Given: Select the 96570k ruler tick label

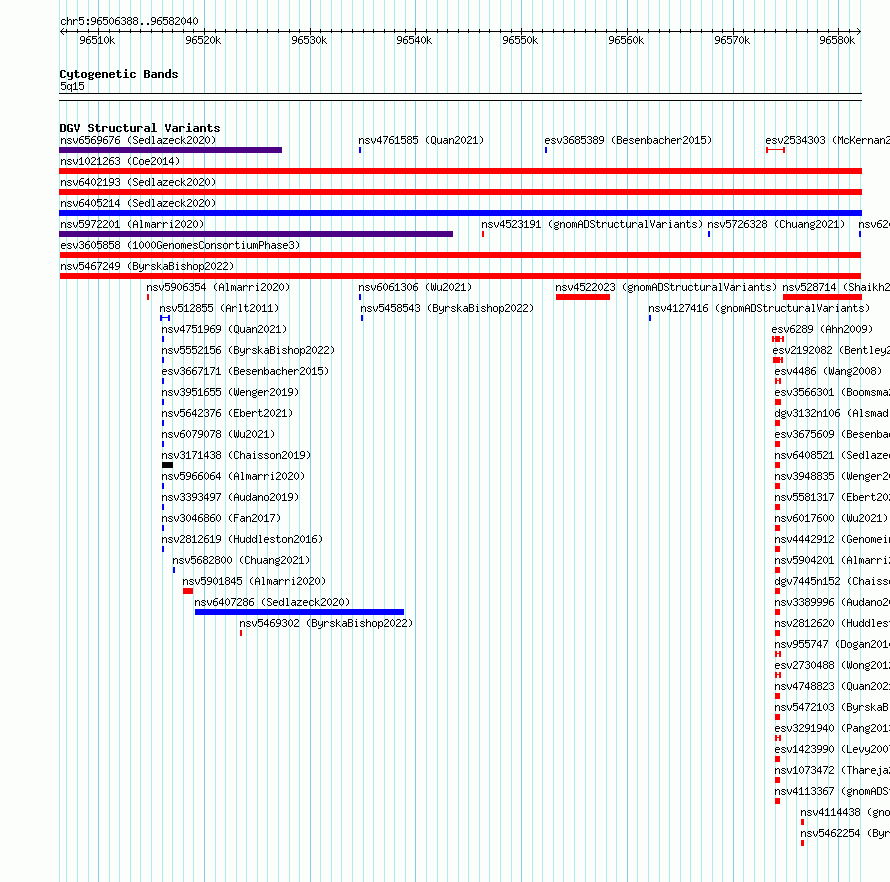Looking at the screenshot, I should (732, 40).
